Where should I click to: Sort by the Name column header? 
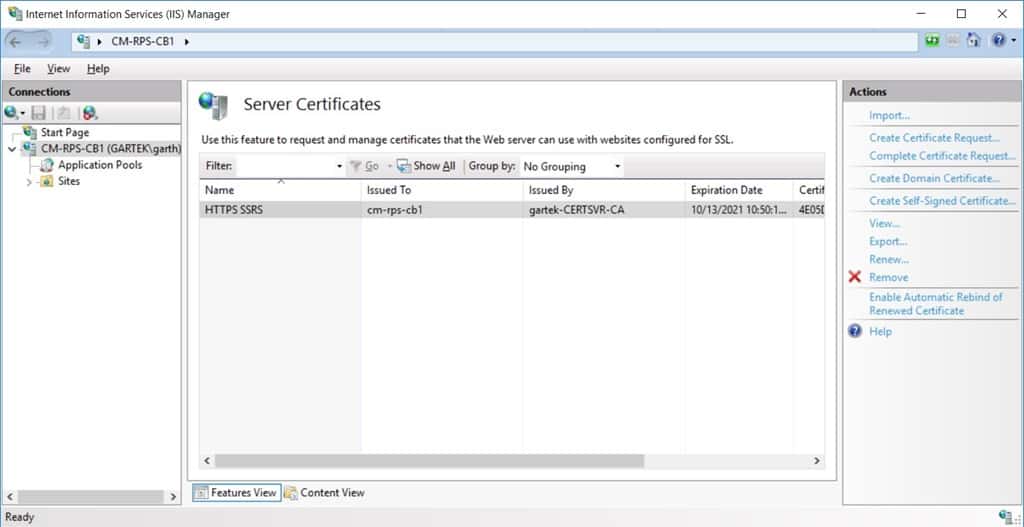[280, 190]
